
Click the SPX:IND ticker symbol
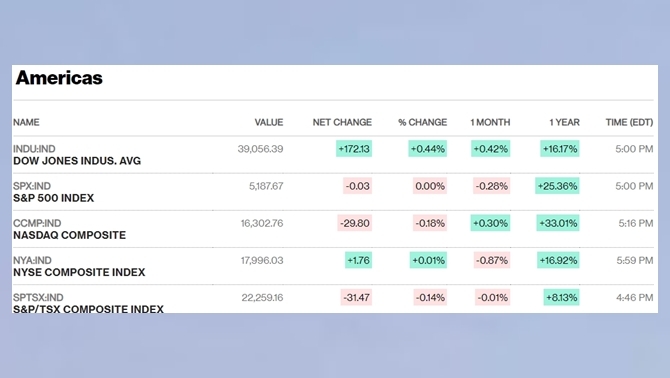click(32, 186)
